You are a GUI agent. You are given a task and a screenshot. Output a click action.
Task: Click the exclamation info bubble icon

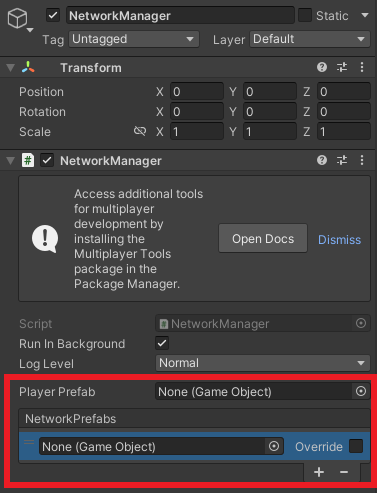[x=45, y=239]
